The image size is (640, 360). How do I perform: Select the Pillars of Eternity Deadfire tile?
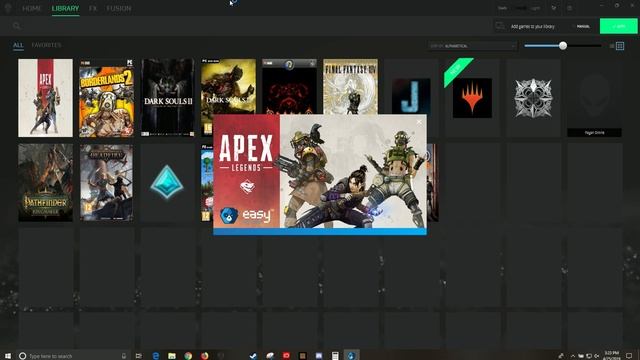click(x=107, y=182)
